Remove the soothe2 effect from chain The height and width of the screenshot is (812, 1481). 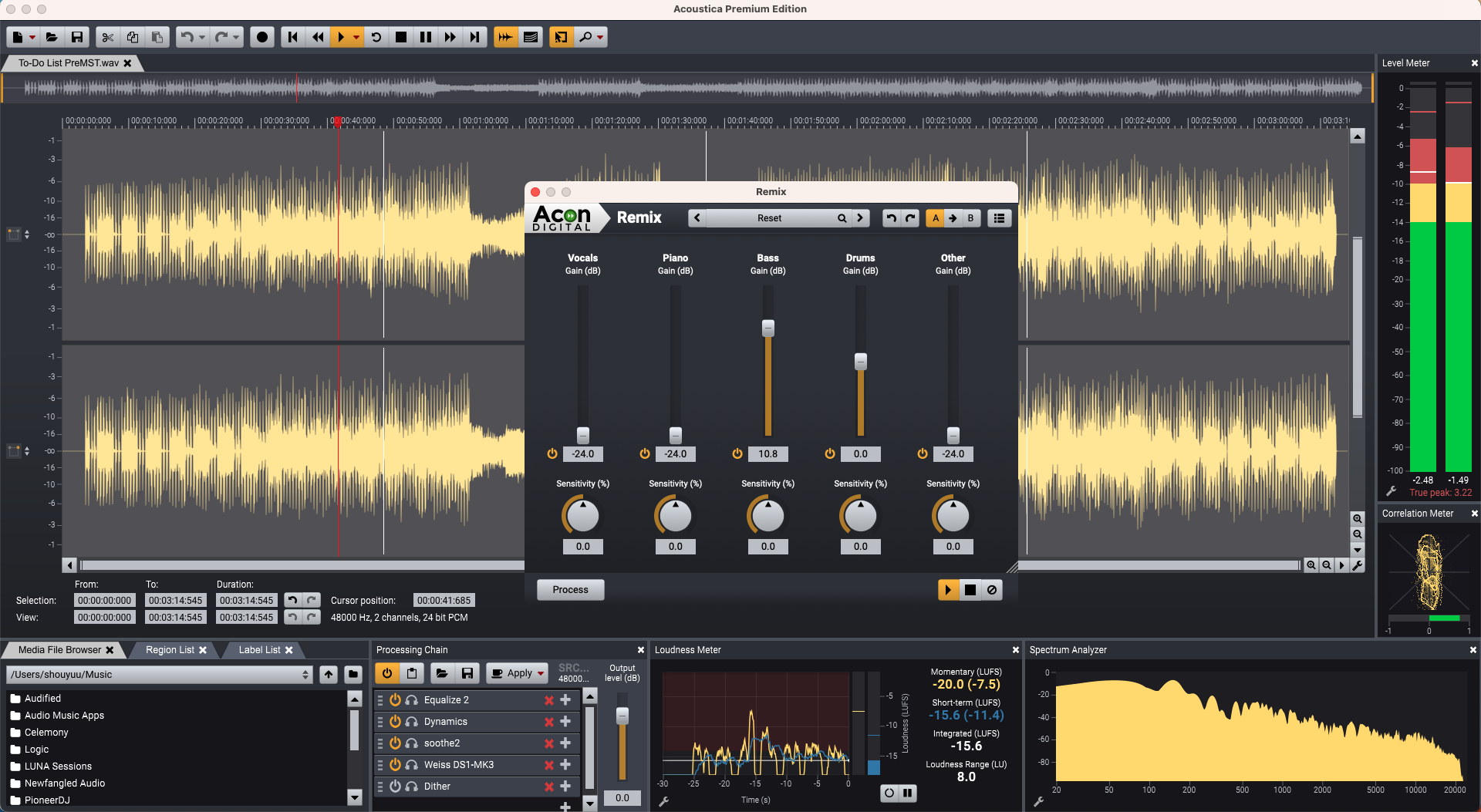tap(548, 743)
